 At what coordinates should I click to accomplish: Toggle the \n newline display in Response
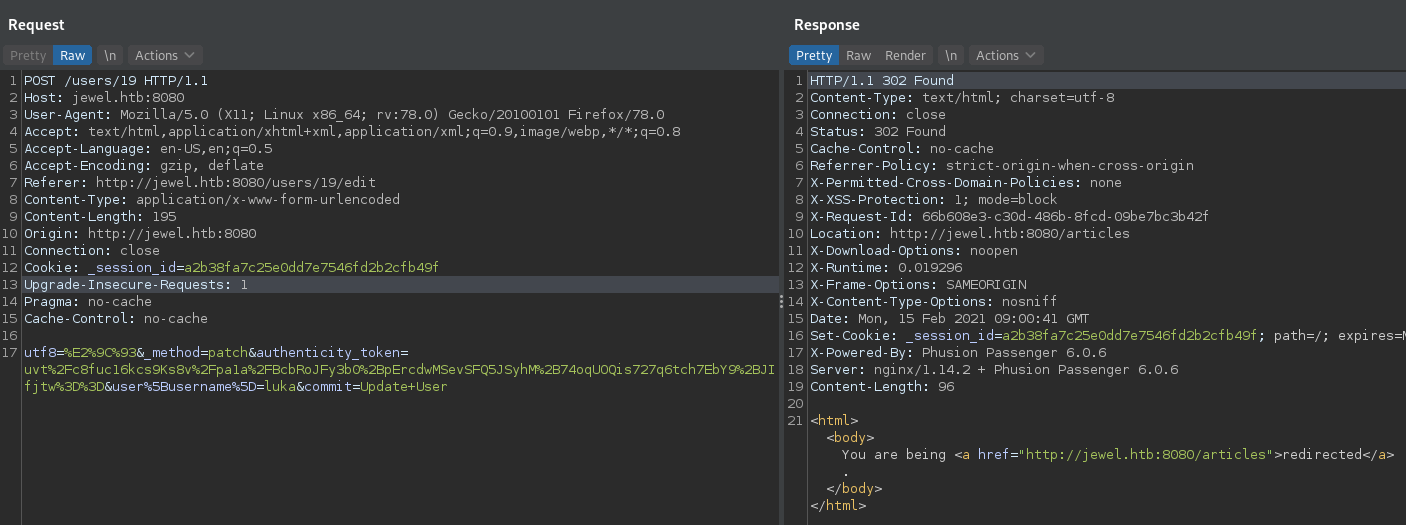950,56
